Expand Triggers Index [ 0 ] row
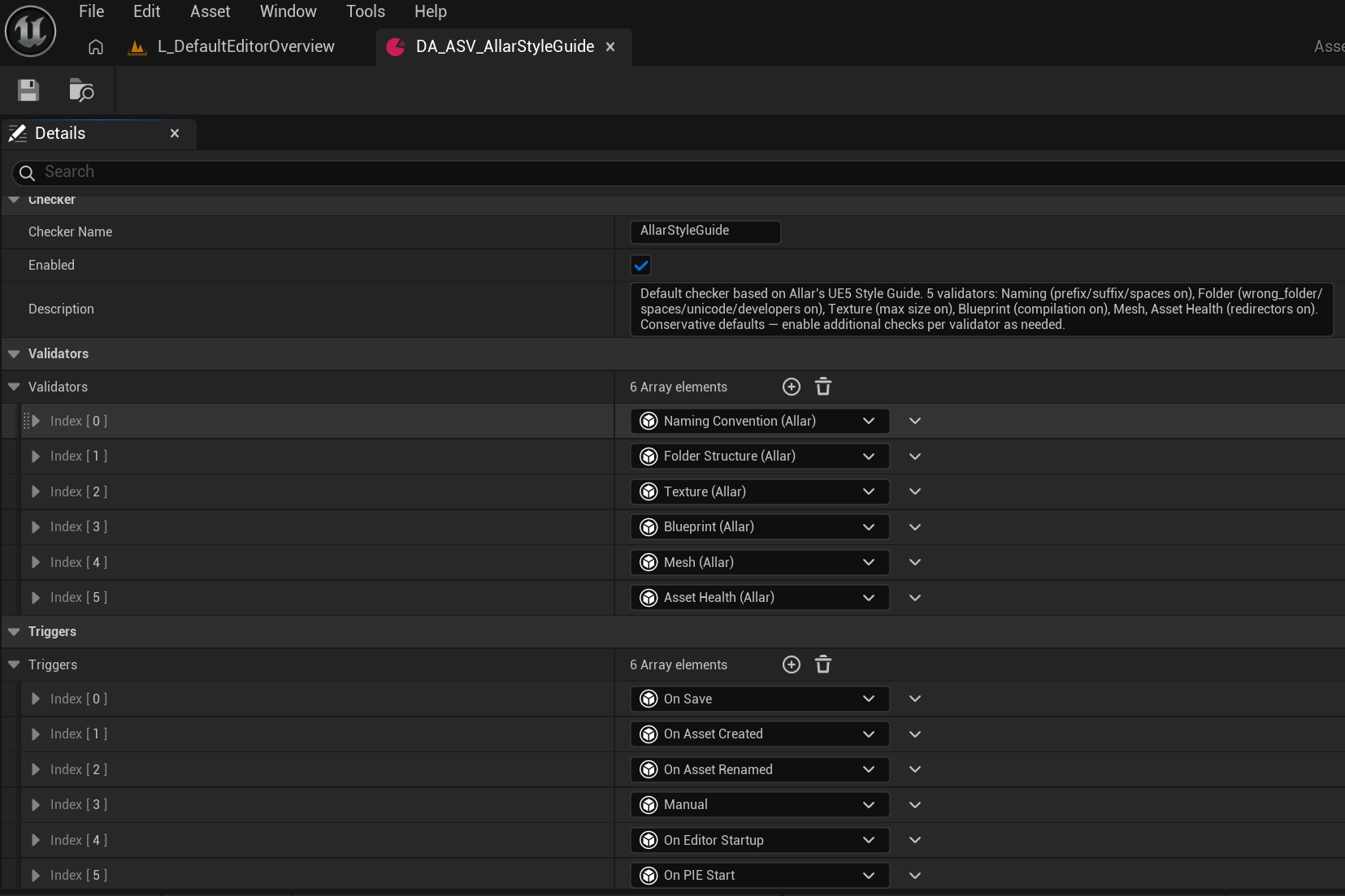Image resolution: width=1345 pixels, height=896 pixels. [36, 699]
